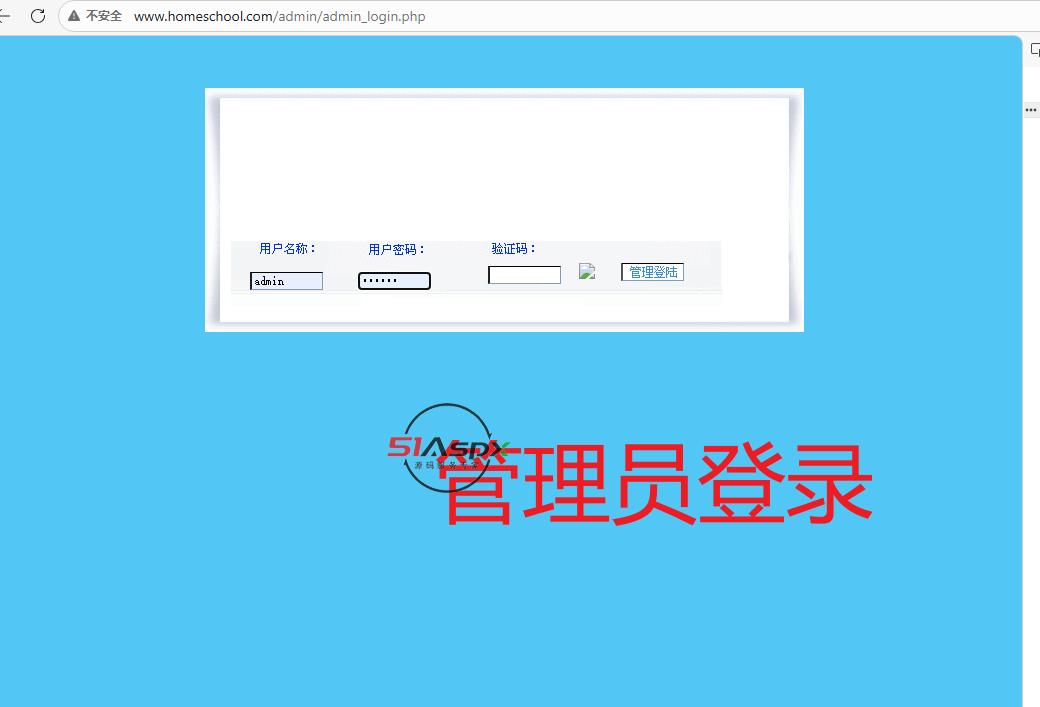Reload the page with the refresh icon
The image size is (1040, 707).
click(x=38, y=16)
